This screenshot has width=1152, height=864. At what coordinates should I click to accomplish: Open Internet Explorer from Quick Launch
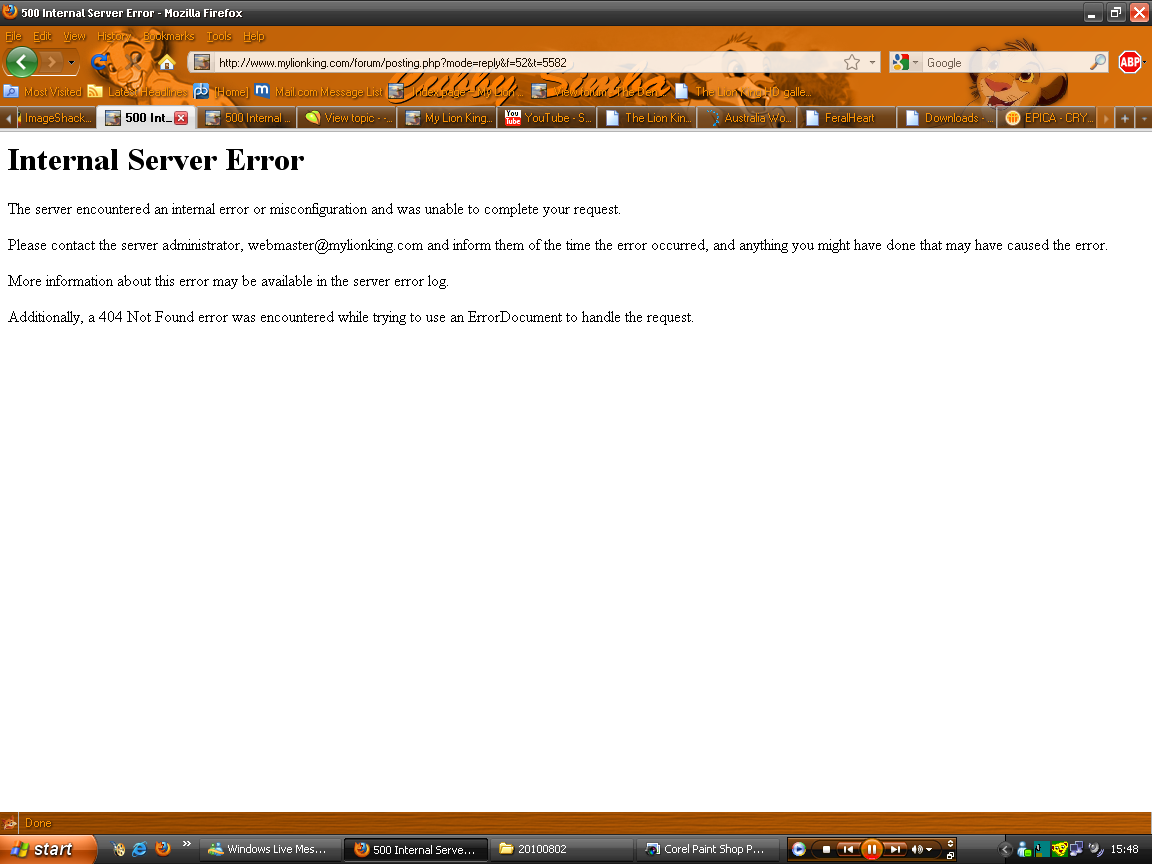[x=140, y=849]
